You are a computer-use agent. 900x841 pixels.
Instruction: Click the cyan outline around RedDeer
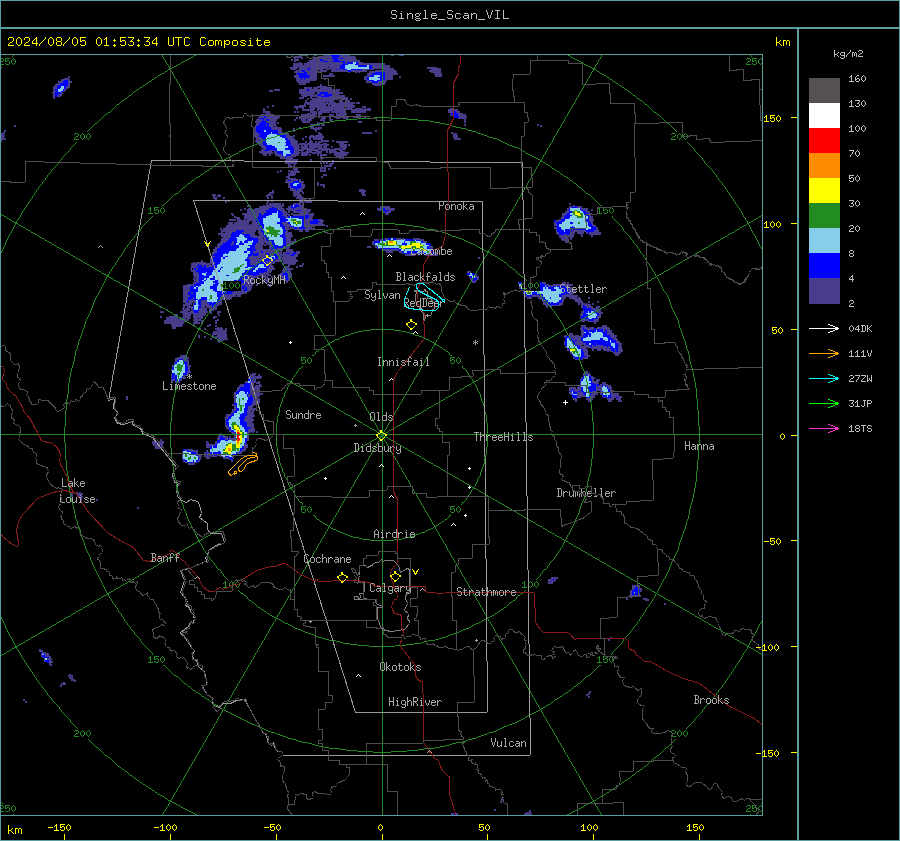[x=424, y=297]
